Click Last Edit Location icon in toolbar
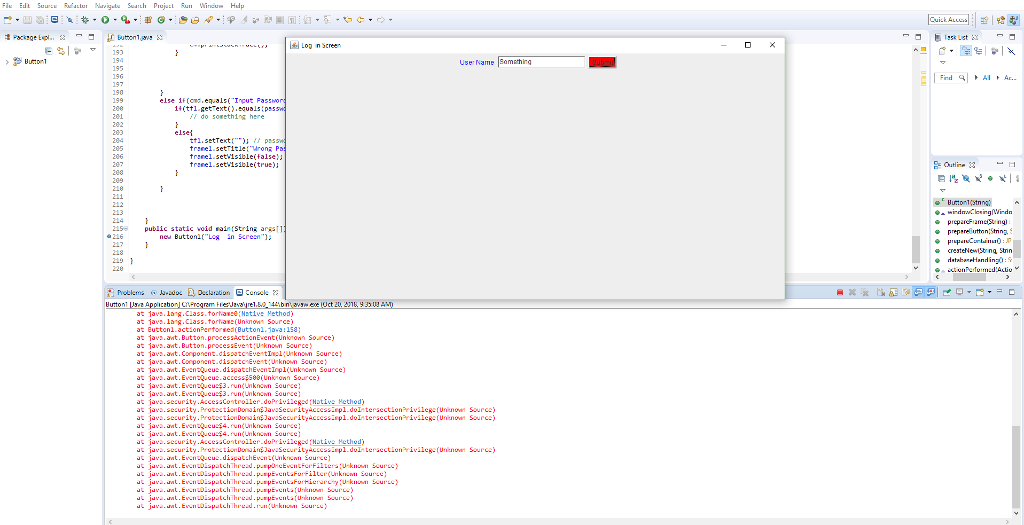This screenshot has height=525, width=1024. (347, 20)
